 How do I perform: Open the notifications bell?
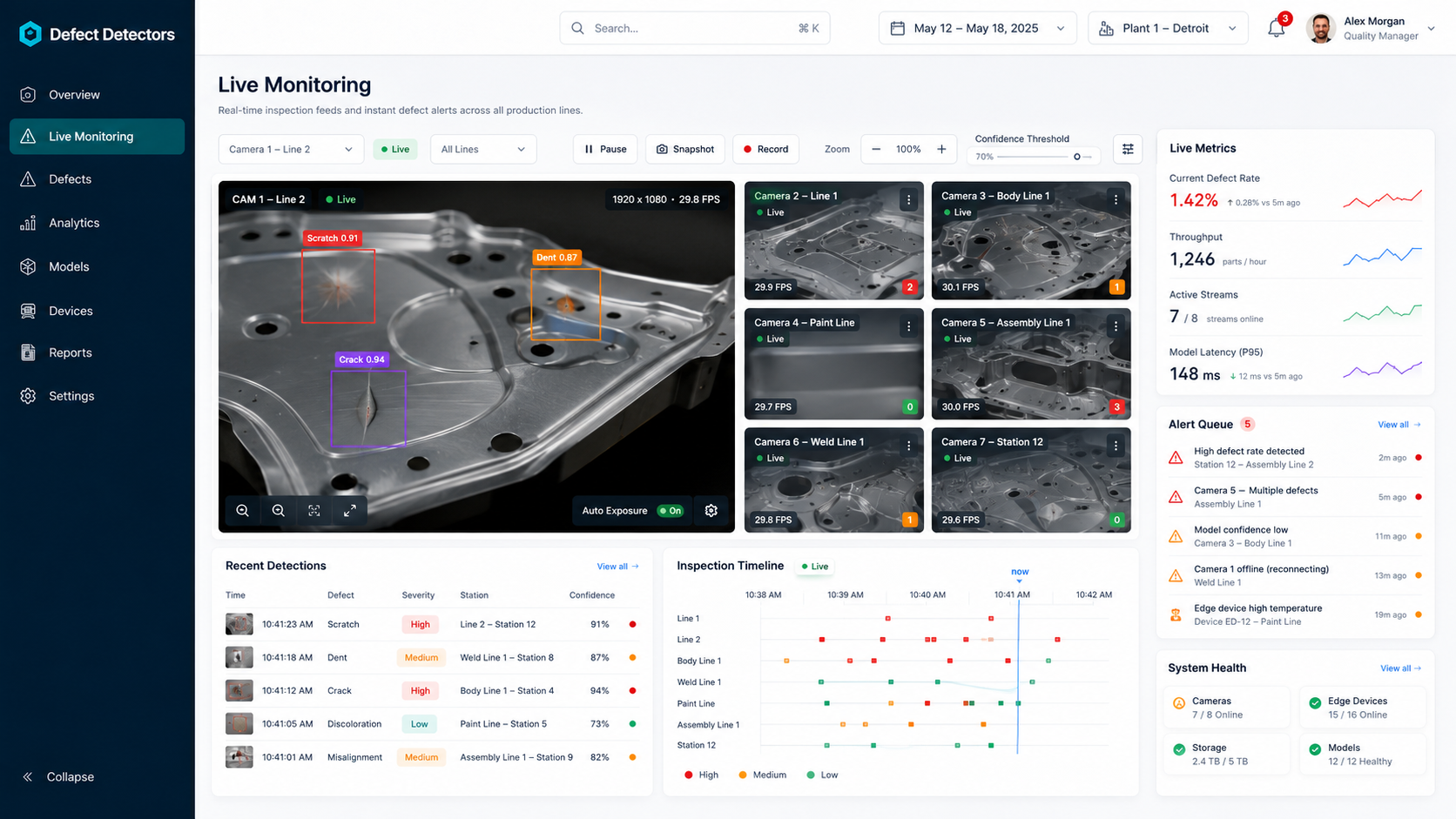click(x=1276, y=28)
